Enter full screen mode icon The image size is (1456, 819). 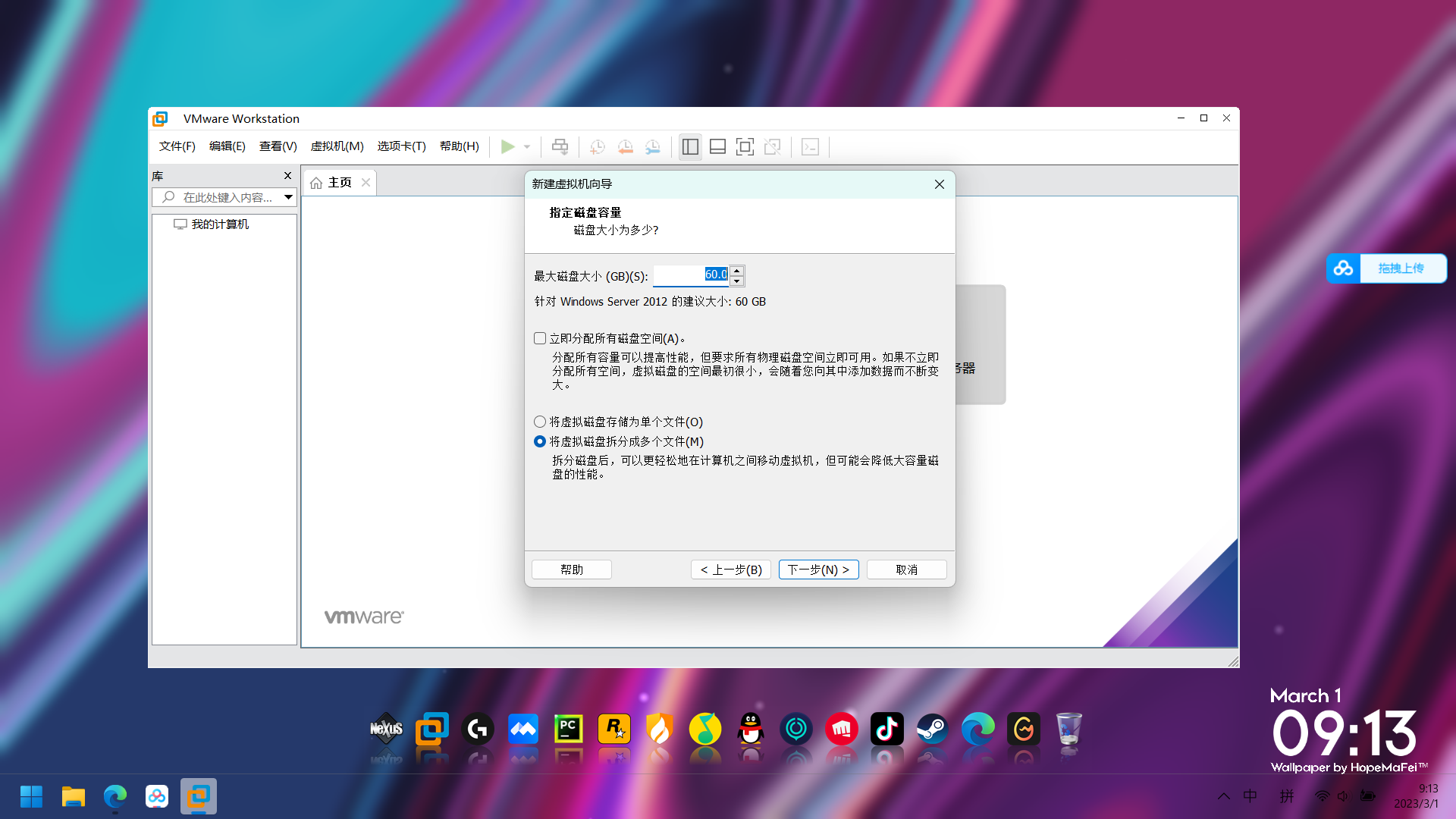coord(745,146)
